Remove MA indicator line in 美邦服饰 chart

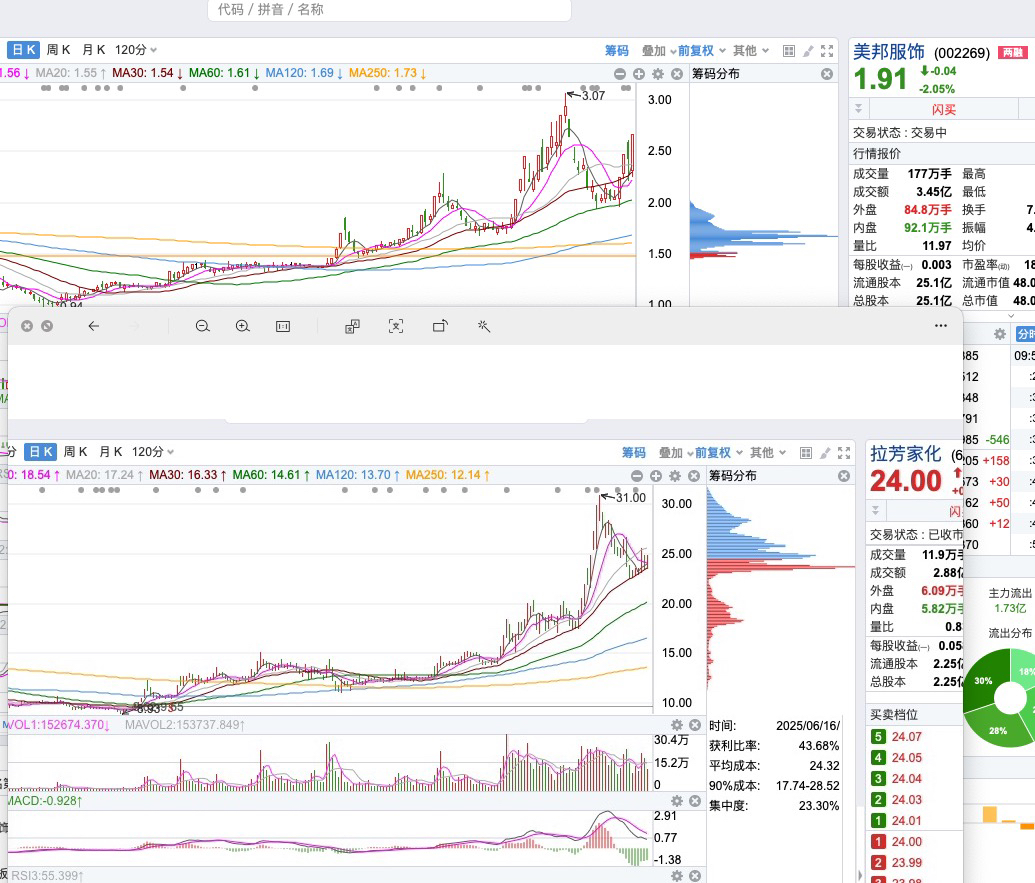(x=677, y=74)
